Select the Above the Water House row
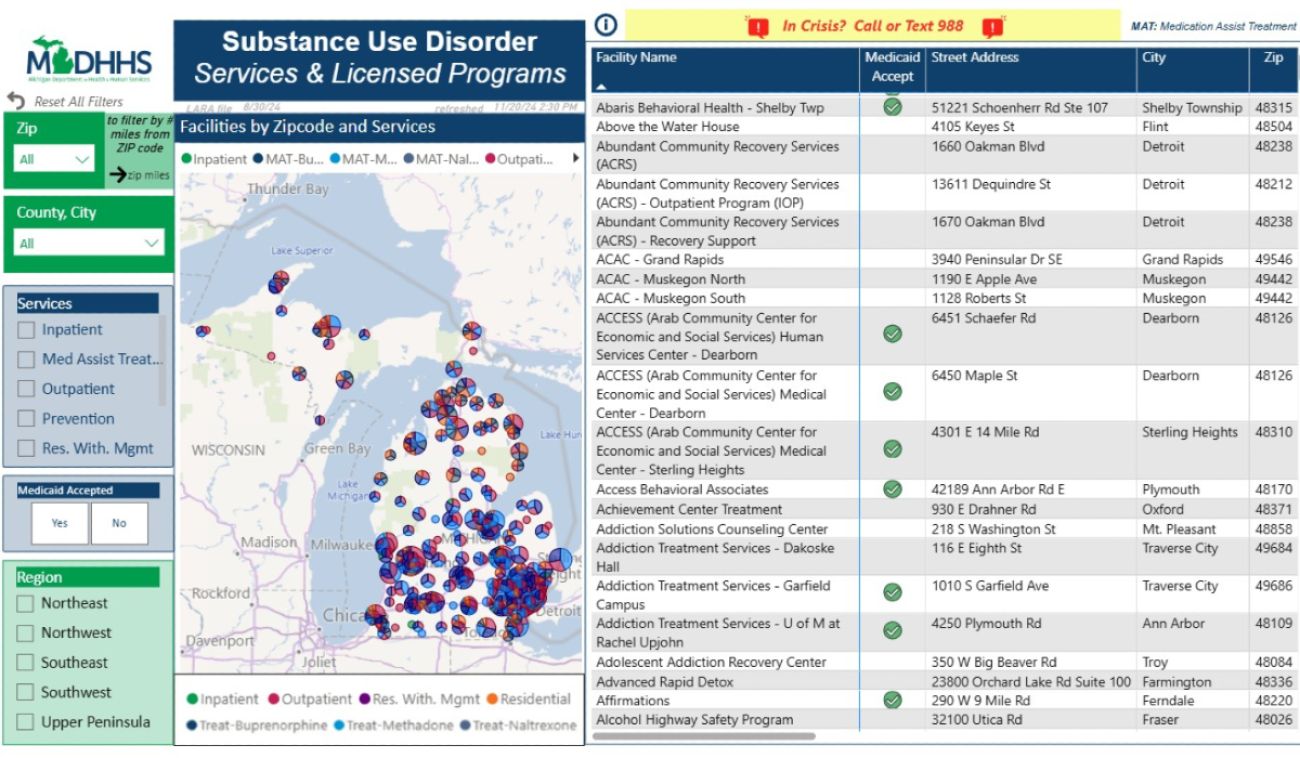 pyautogui.click(x=944, y=127)
